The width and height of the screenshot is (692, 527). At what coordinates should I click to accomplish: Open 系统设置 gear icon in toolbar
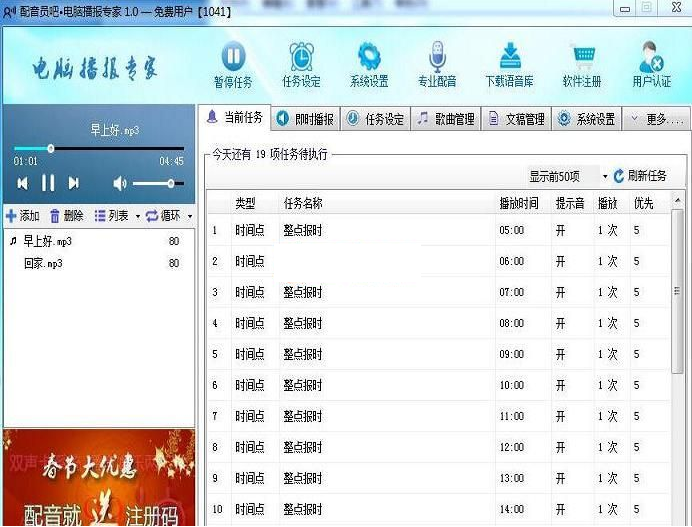pyautogui.click(x=369, y=57)
